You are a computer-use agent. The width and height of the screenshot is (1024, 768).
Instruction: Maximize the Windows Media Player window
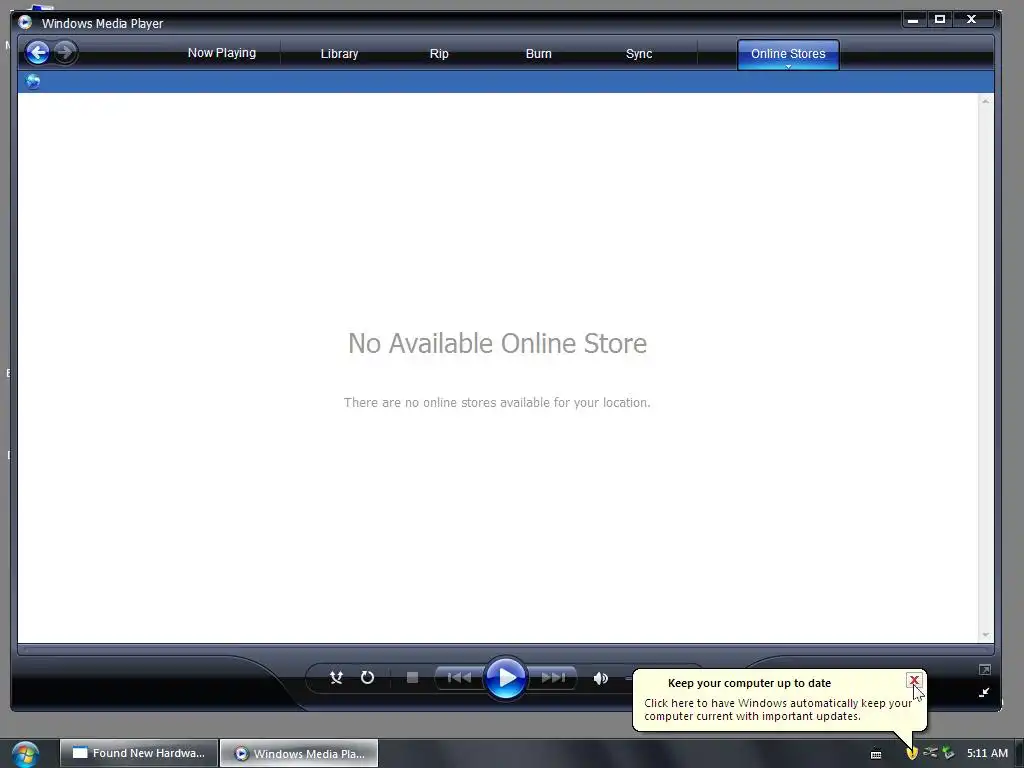pyautogui.click(x=940, y=20)
